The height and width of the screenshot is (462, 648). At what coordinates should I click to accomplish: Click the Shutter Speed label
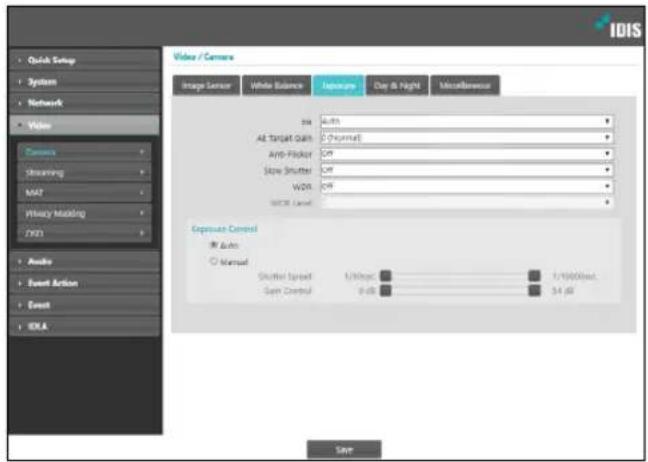[x=285, y=276]
